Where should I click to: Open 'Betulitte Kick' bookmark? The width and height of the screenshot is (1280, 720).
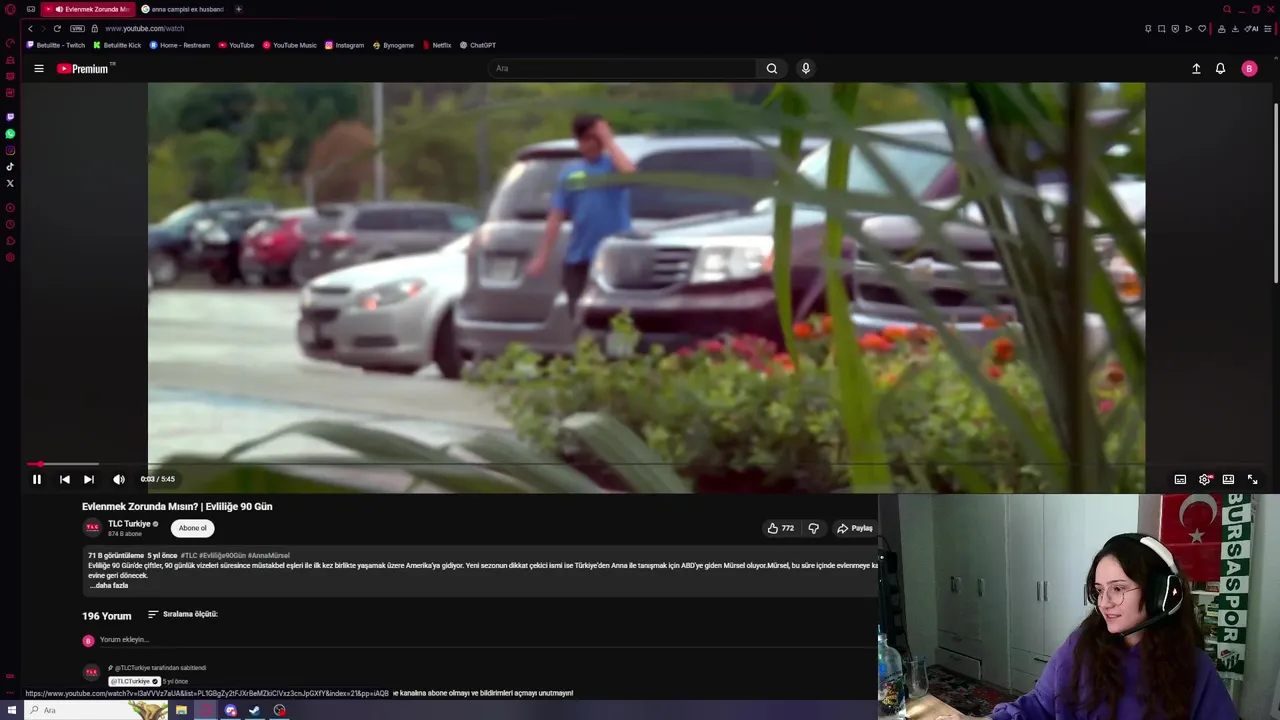(x=117, y=45)
